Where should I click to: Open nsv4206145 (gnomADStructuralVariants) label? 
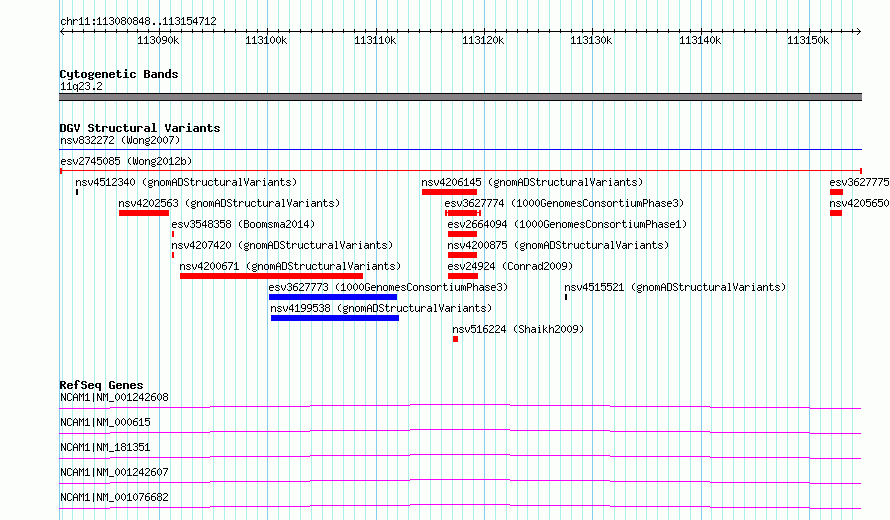pyautogui.click(x=532, y=182)
